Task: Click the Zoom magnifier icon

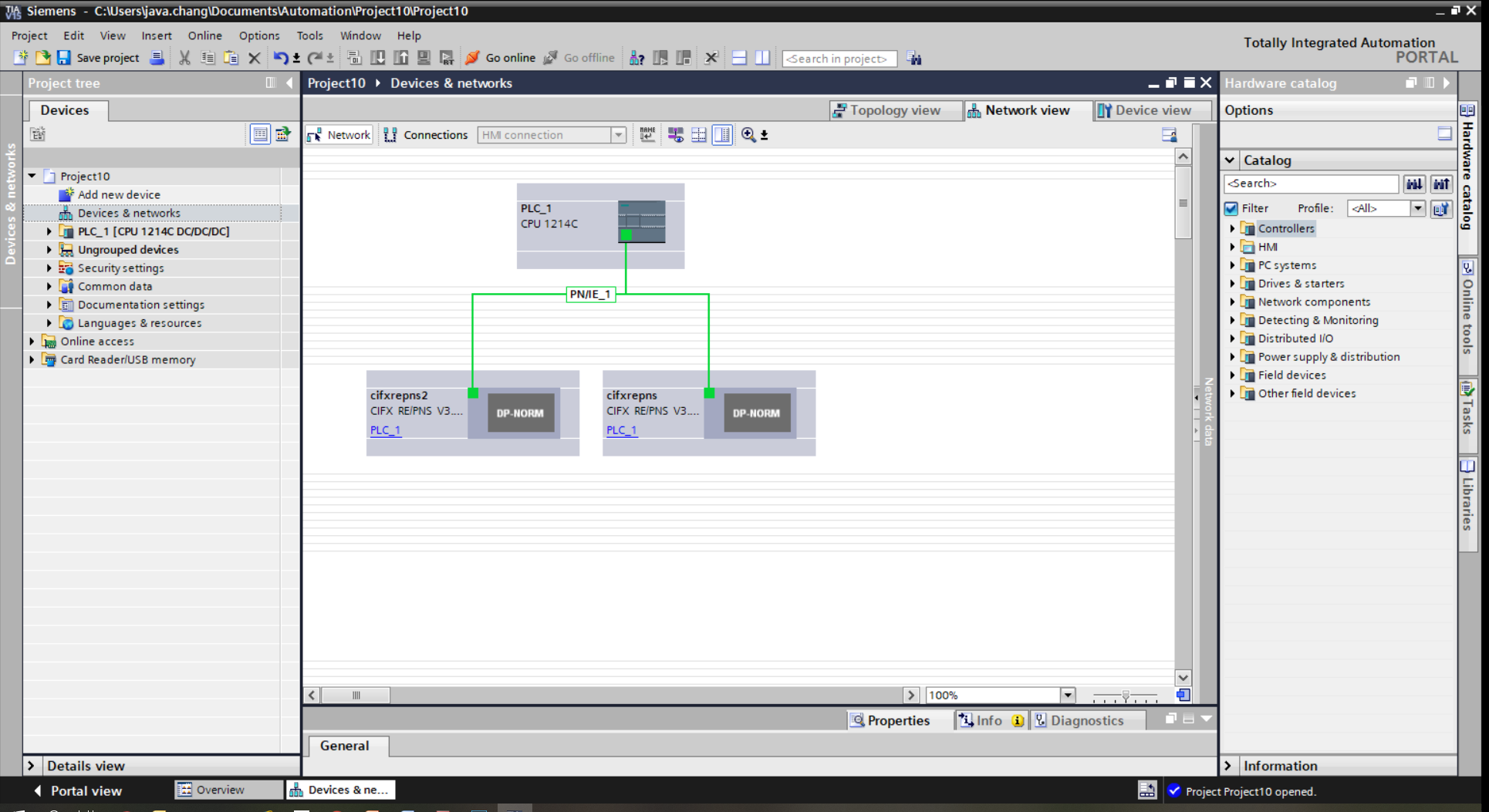Action: click(x=748, y=135)
